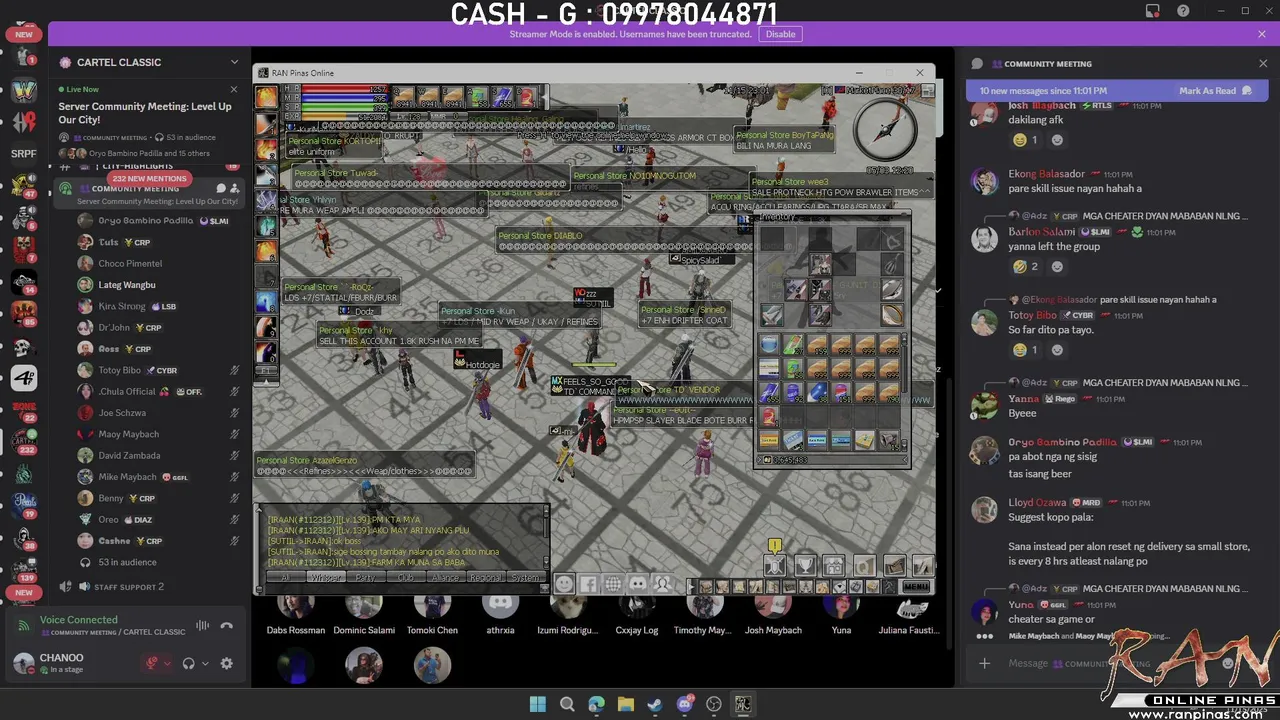
Task: Open the quest alert icon with exclamation
Action: tap(775, 546)
